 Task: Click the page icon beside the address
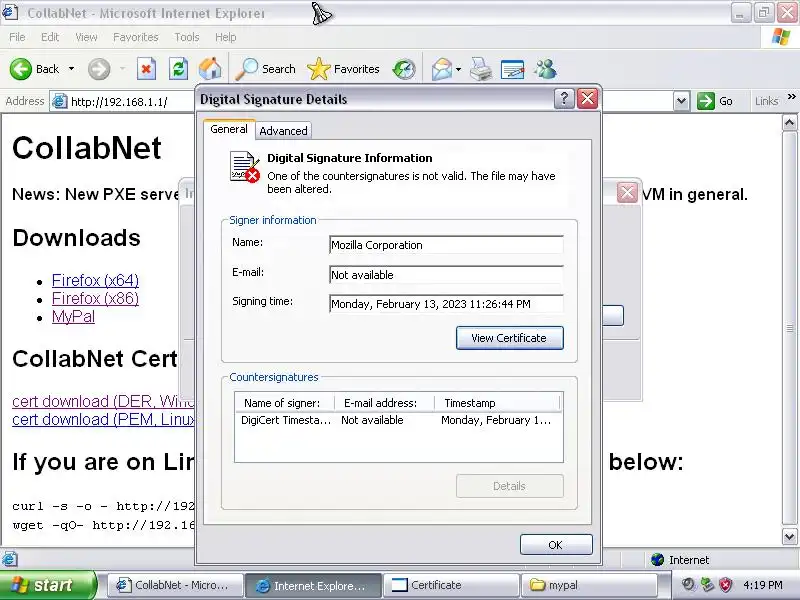(x=60, y=102)
